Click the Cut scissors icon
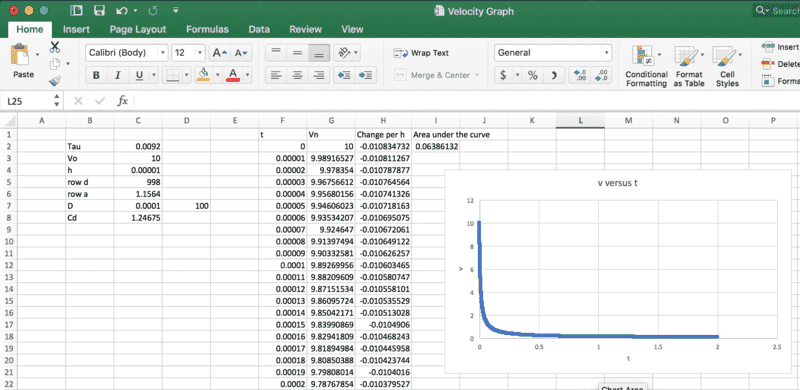The image size is (800, 390). [55, 48]
